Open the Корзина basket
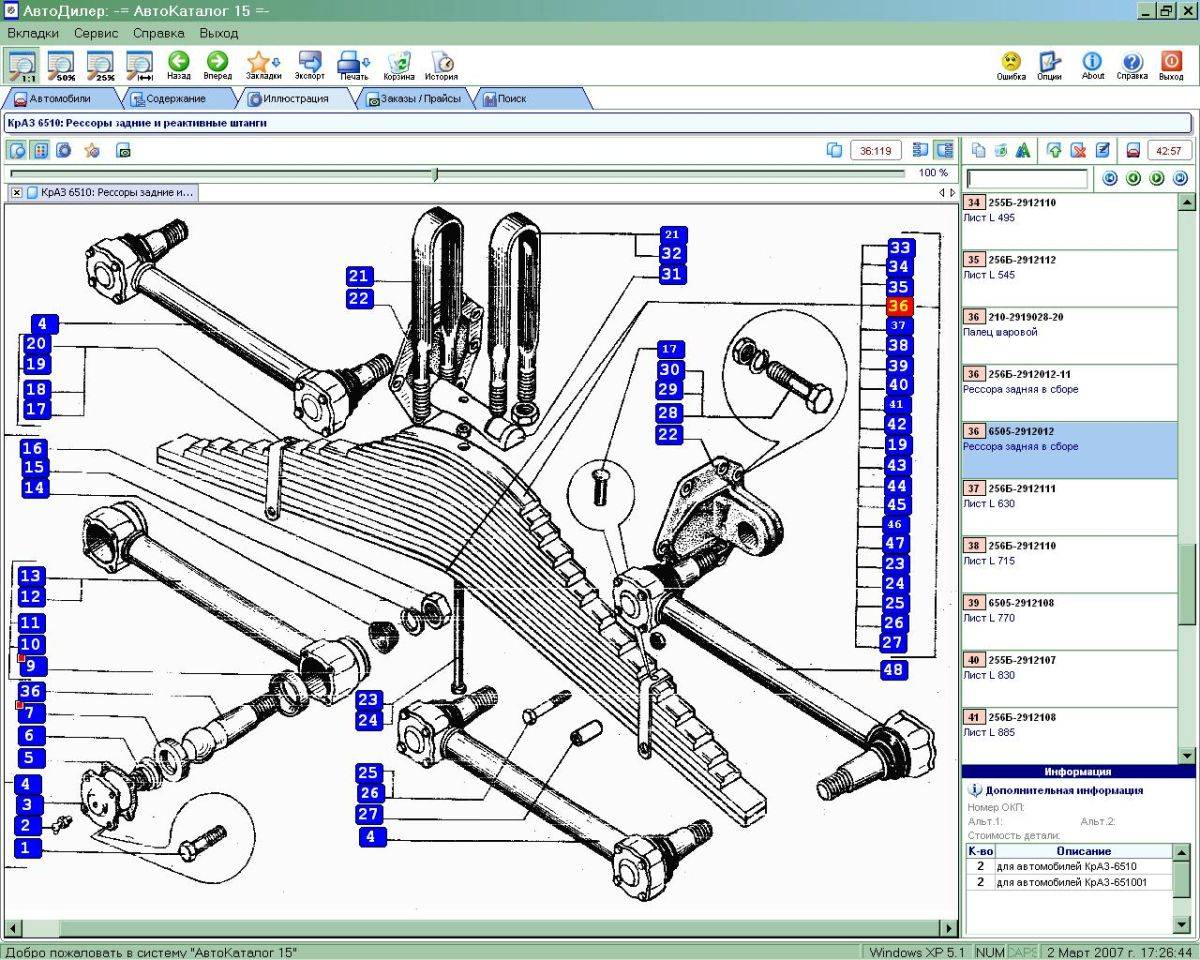 [399, 65]
